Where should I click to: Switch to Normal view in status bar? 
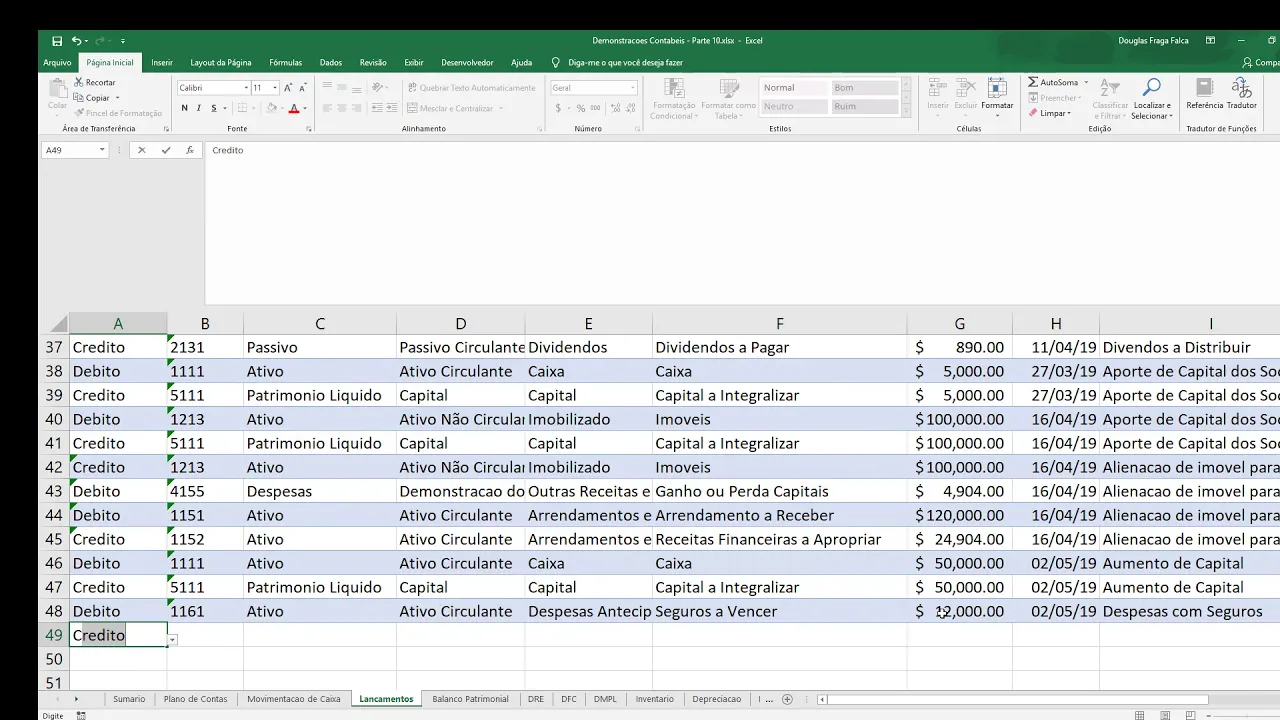[1139, 715]
